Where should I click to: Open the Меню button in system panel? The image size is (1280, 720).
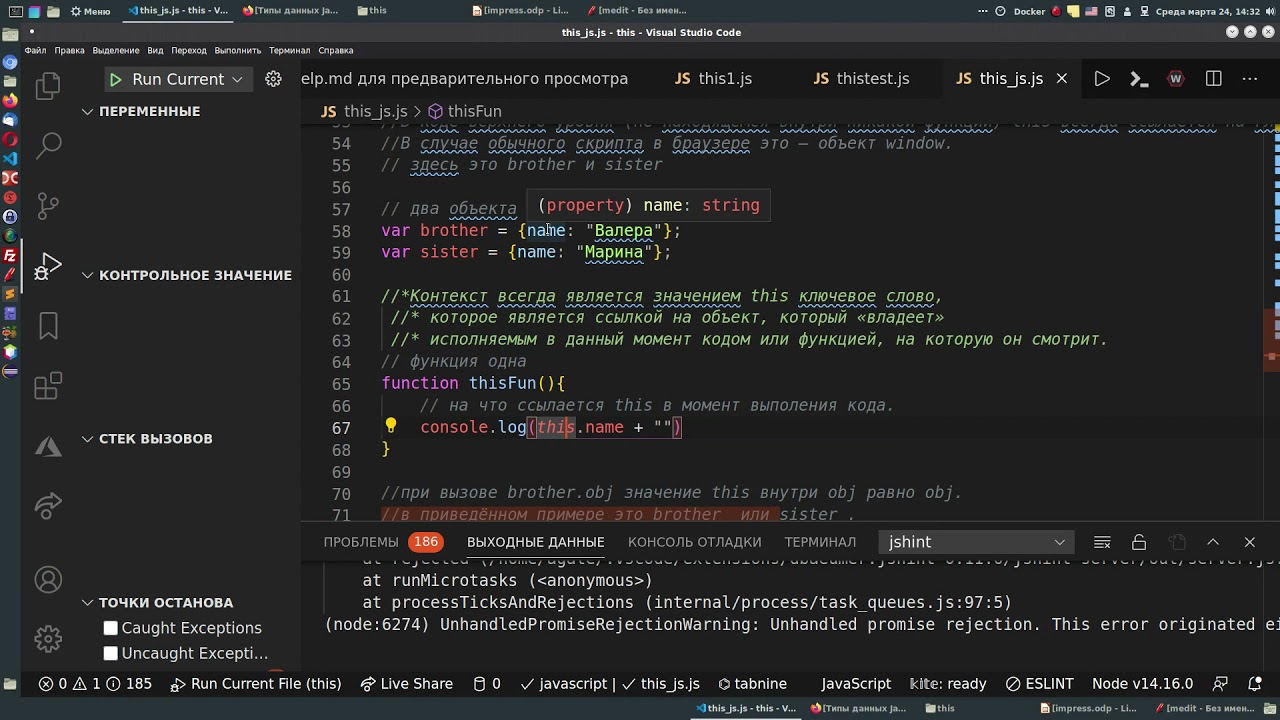click(x=89, y=11)
